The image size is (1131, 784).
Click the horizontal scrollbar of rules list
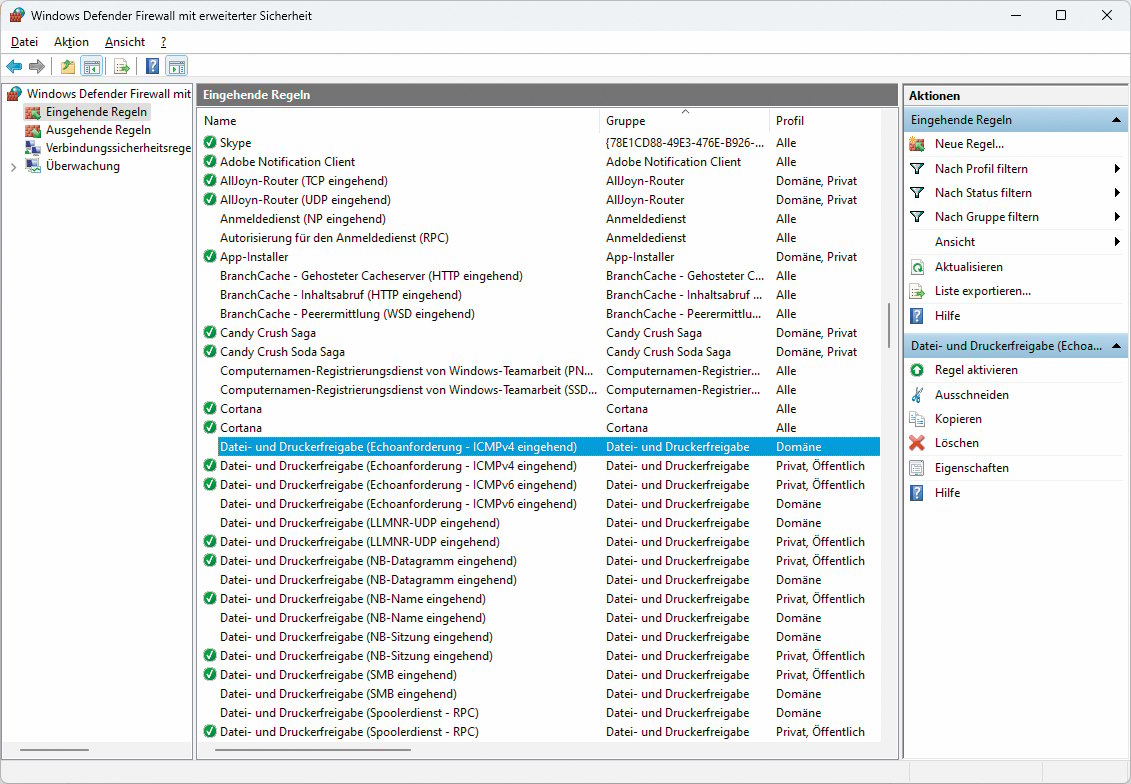(314, 750)
